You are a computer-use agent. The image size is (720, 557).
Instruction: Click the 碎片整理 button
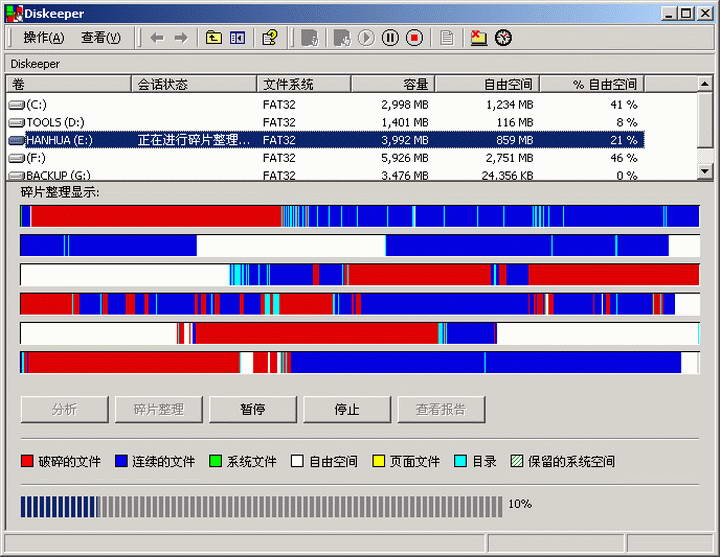click(159, 409)
